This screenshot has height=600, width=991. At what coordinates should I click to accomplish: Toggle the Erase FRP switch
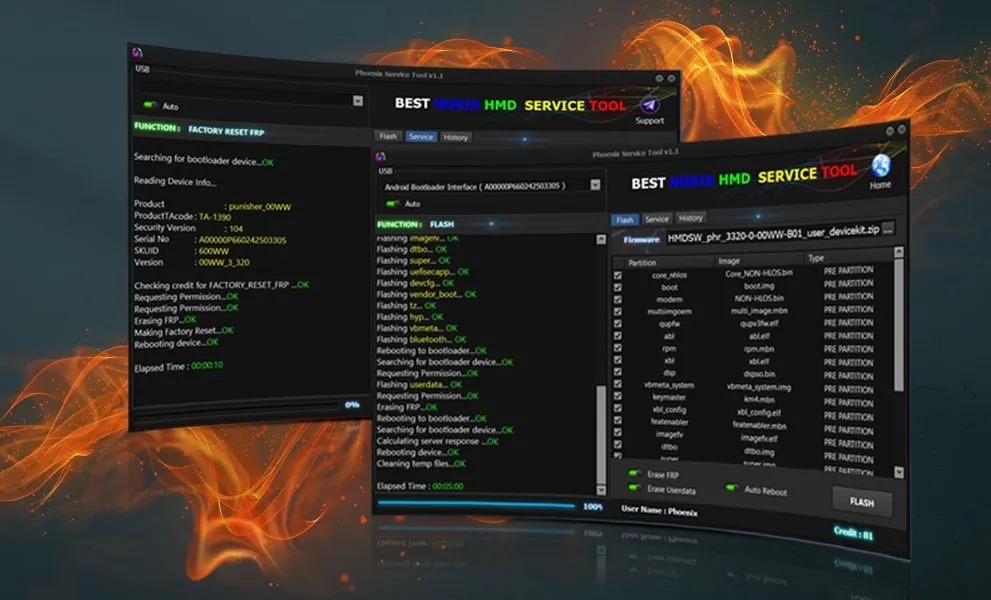[634, 474]
